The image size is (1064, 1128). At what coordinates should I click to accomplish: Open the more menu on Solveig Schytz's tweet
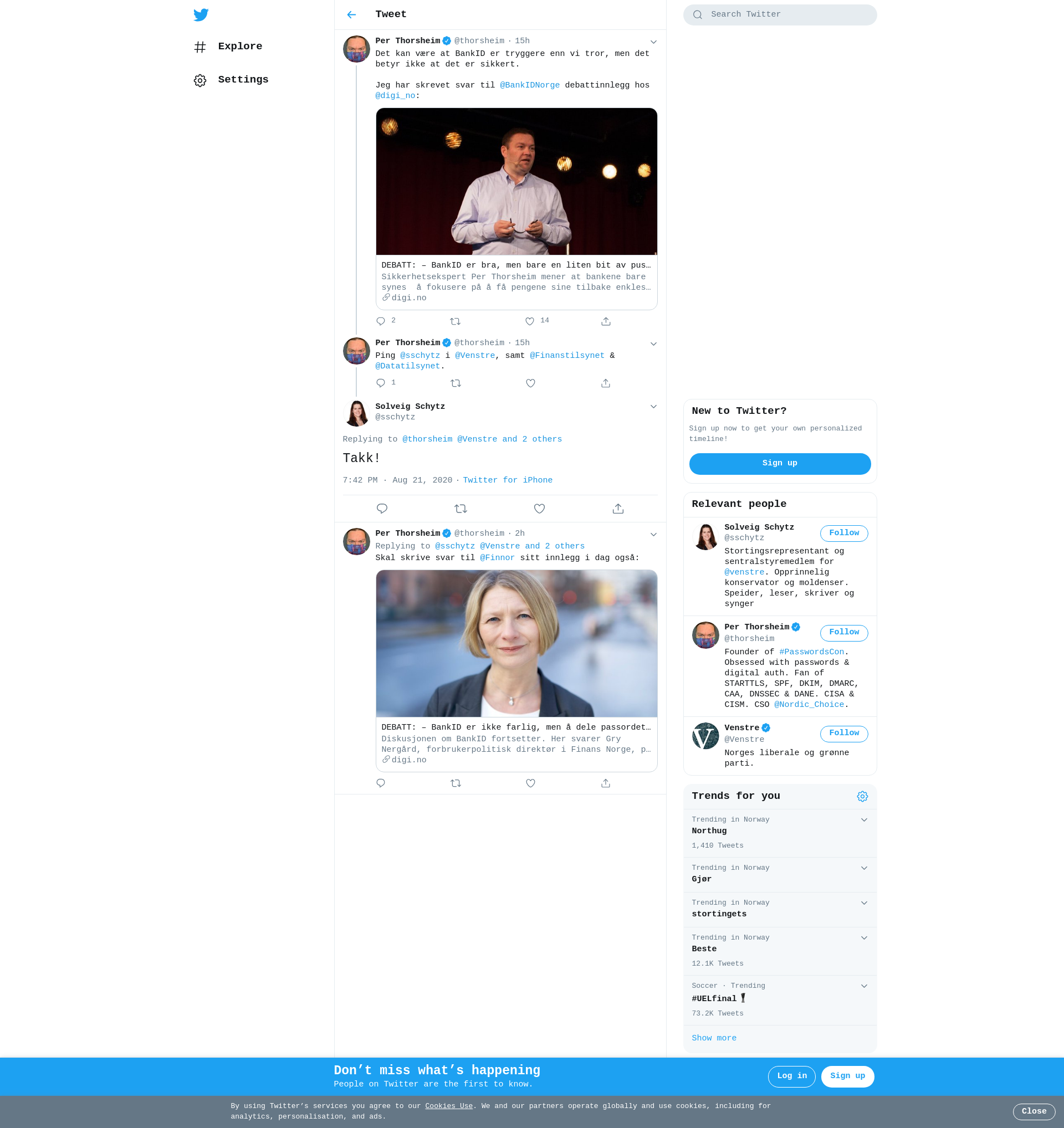pyautogui.click(x=653, y=406)
